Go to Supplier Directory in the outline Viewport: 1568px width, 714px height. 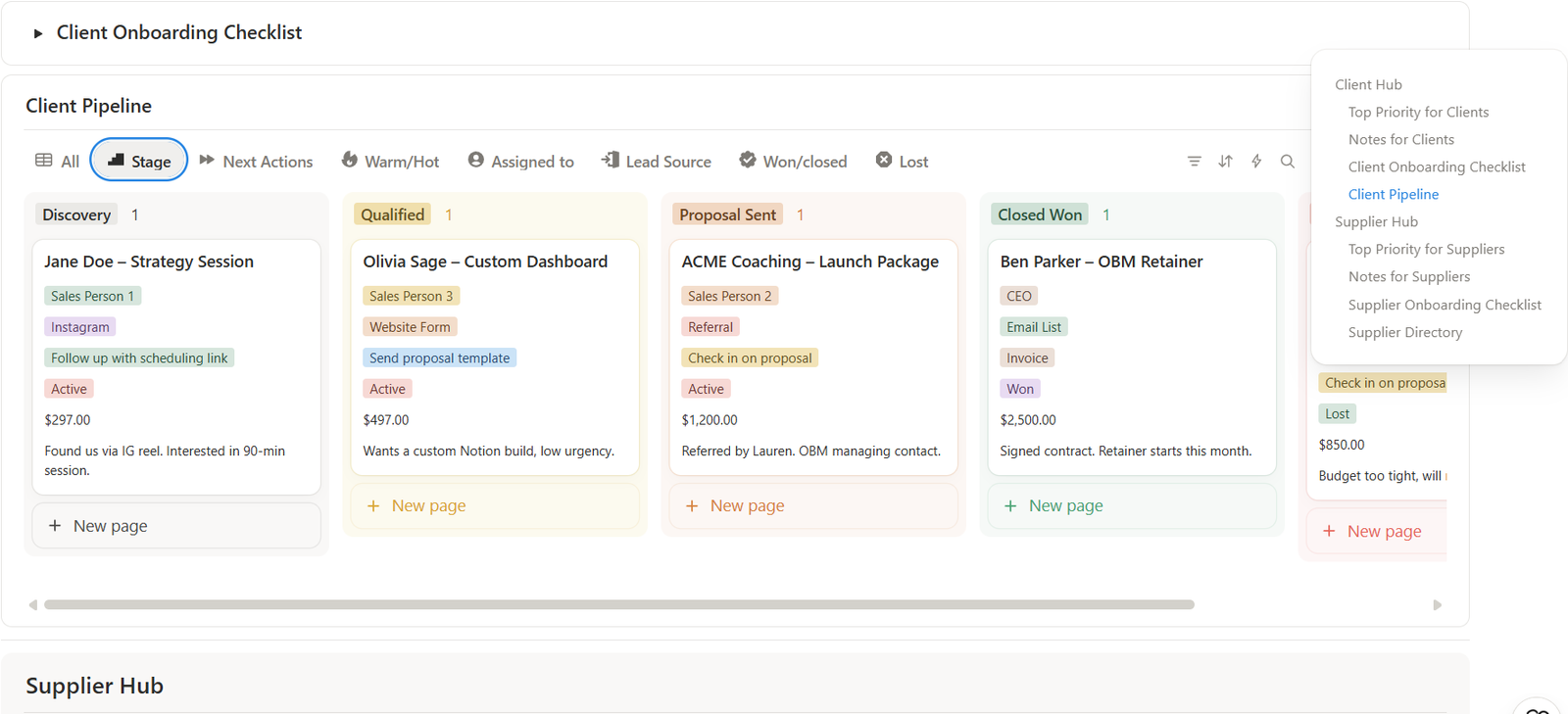click(1404, 333)
